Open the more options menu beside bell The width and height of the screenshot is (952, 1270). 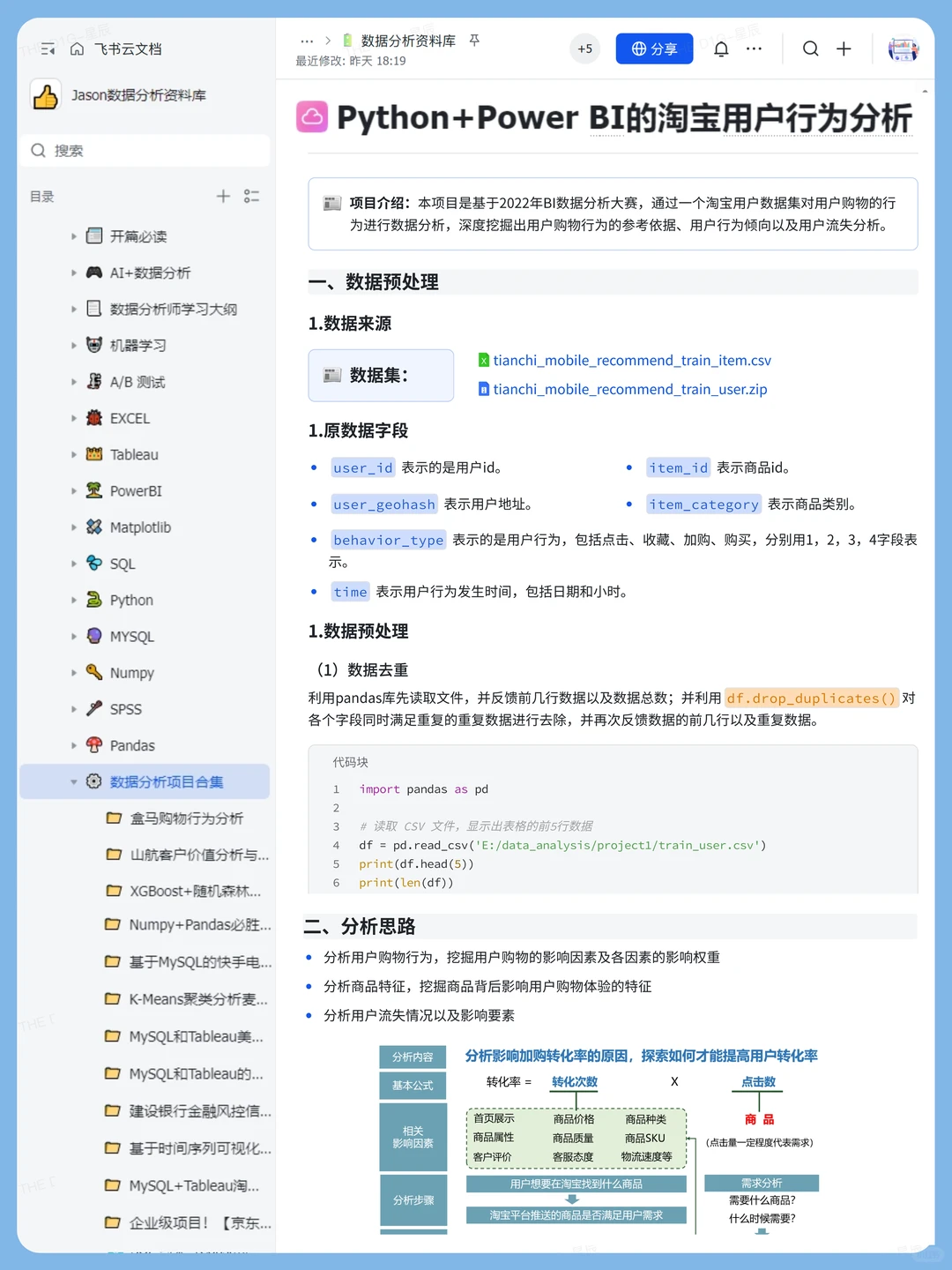click(x=754, y=49)
